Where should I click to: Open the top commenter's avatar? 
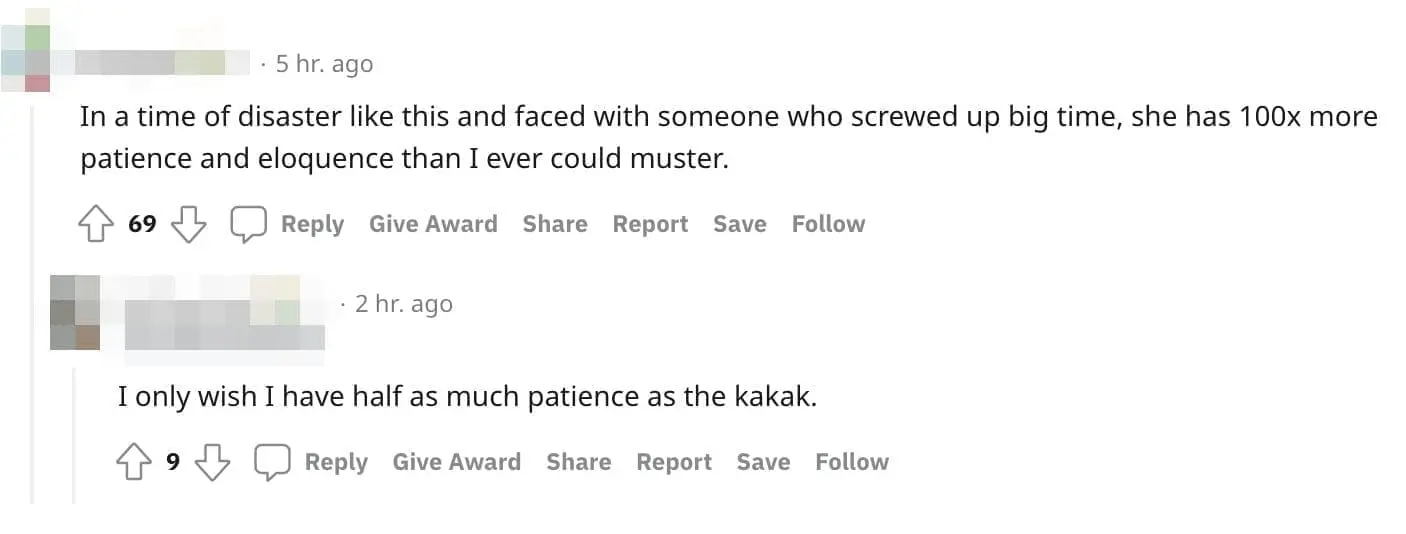26,50
